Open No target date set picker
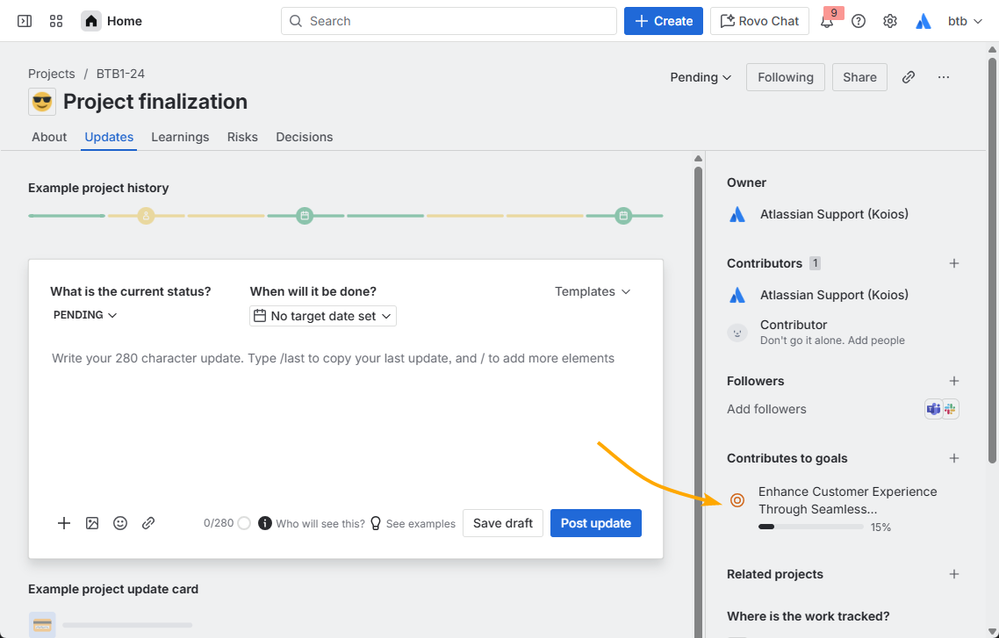Image resolution: width=999 pixels, height=638 pixels. [323, 316]
